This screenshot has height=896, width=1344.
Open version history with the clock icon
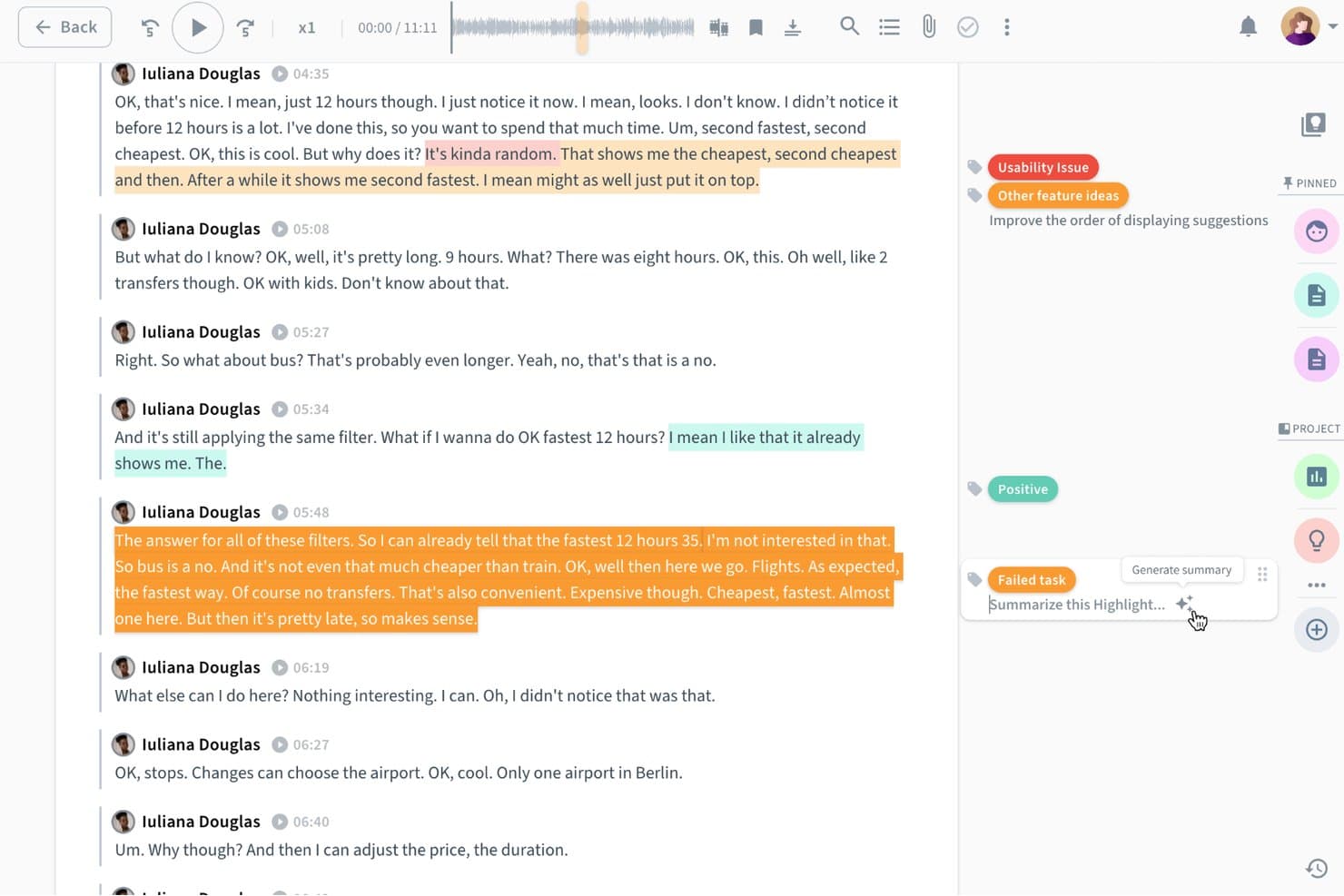point(1317,869)
